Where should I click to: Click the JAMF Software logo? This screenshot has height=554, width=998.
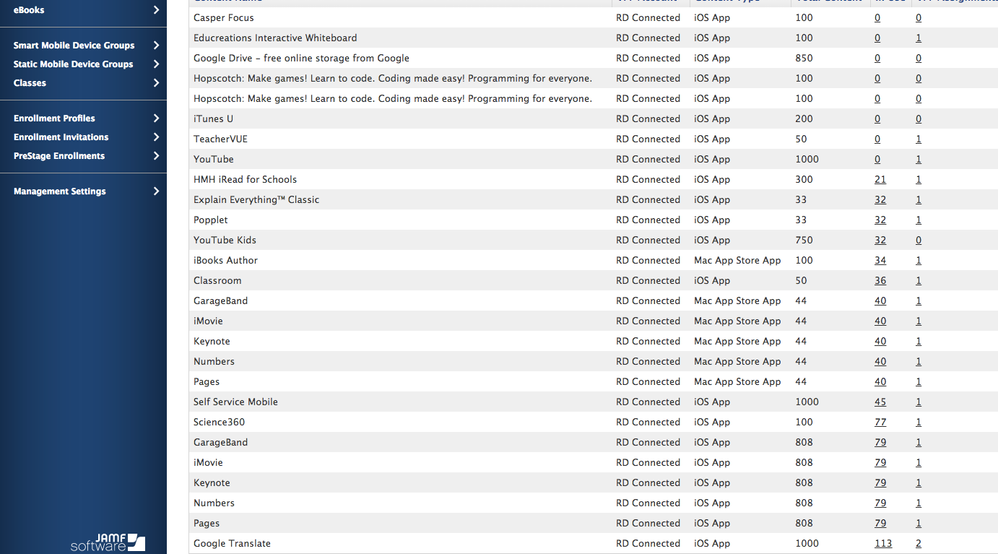[x=108, y=542]
